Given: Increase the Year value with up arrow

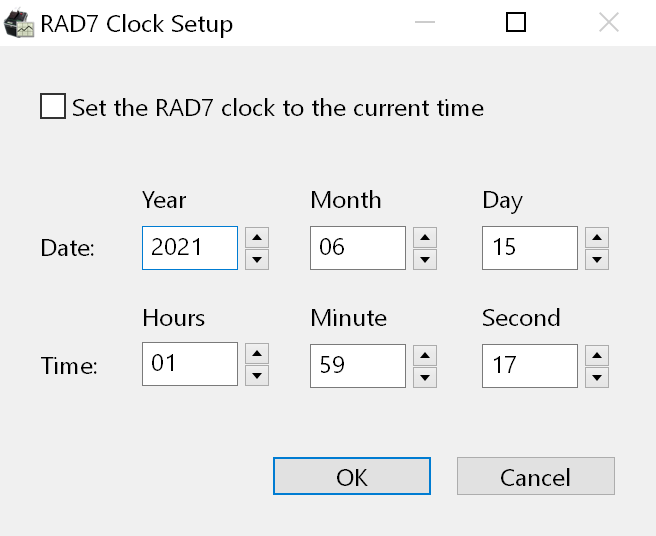Looking at the screenshot, I should 257,237.
